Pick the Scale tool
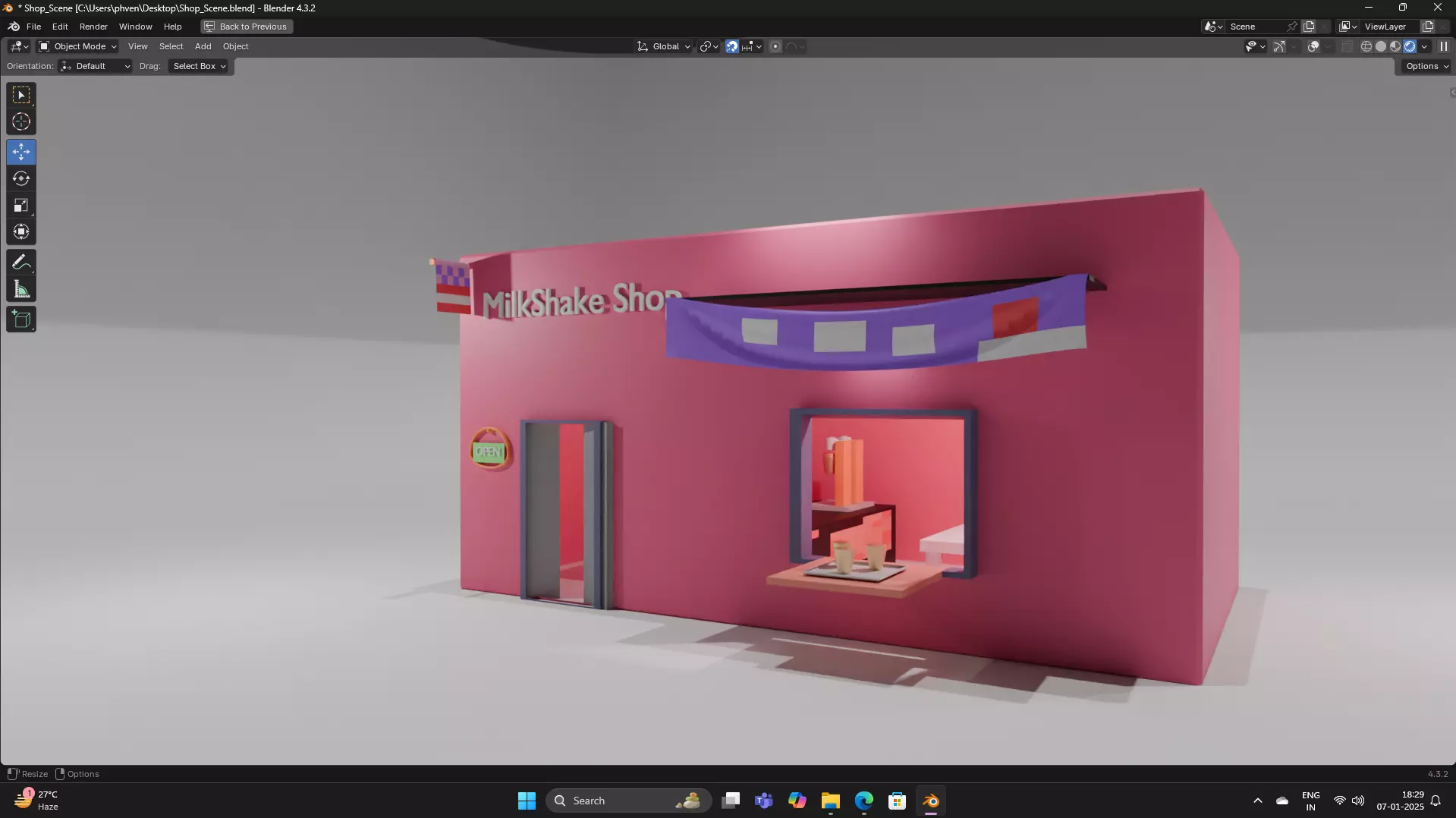1456x818 pixels. 21,205
